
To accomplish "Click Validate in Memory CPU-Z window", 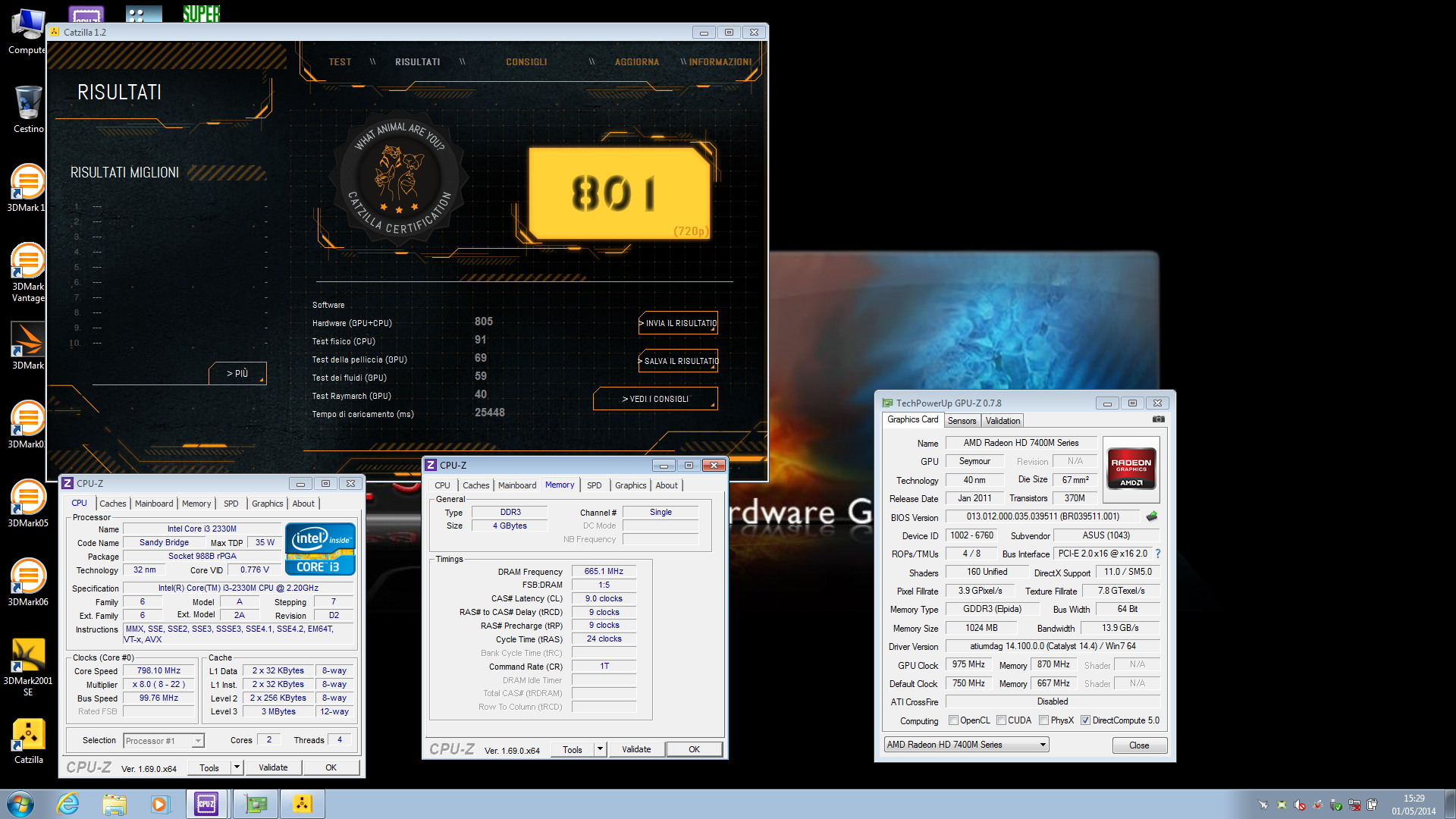I will (636, 749).
